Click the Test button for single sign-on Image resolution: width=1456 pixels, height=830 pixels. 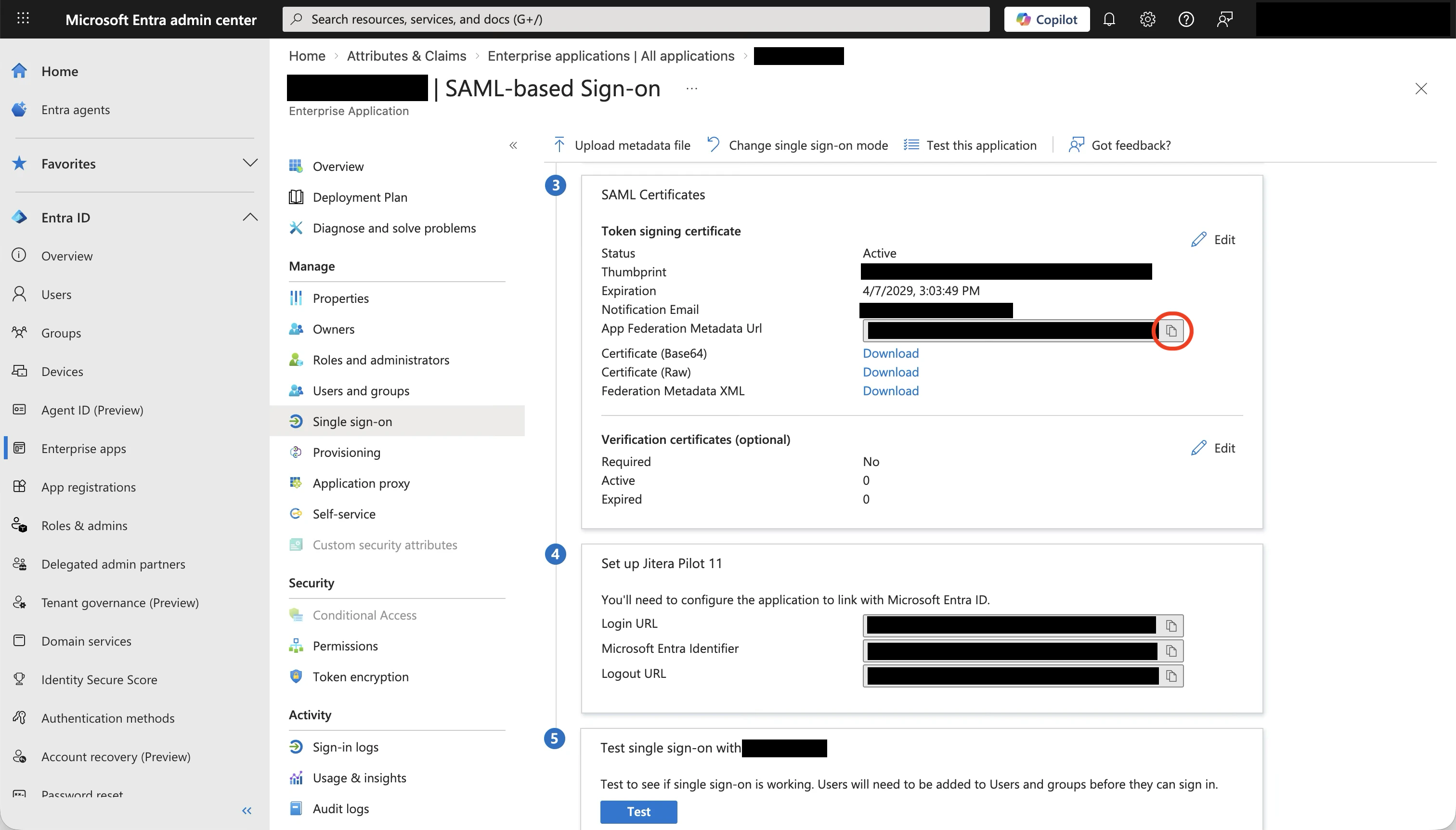638,812
